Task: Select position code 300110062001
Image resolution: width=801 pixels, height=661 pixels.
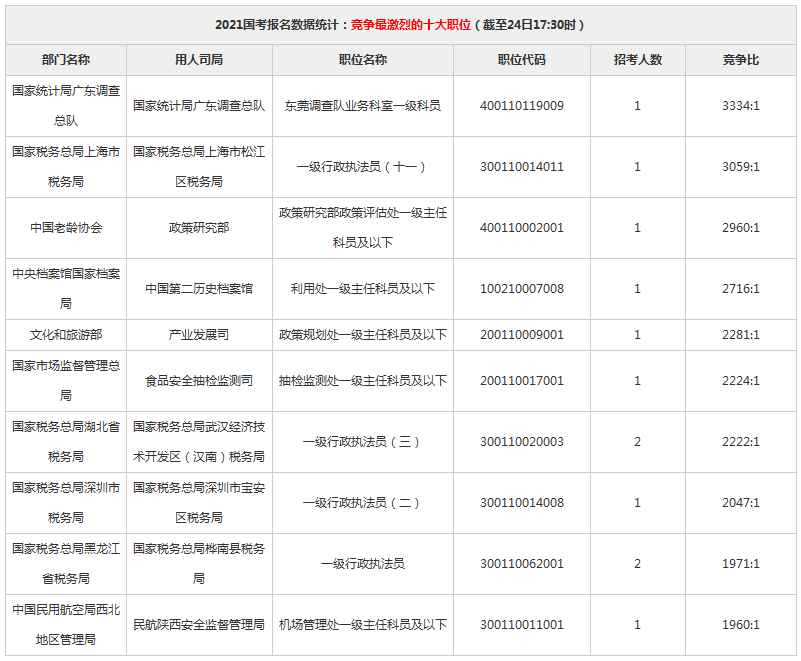Action: coord(521,563)
